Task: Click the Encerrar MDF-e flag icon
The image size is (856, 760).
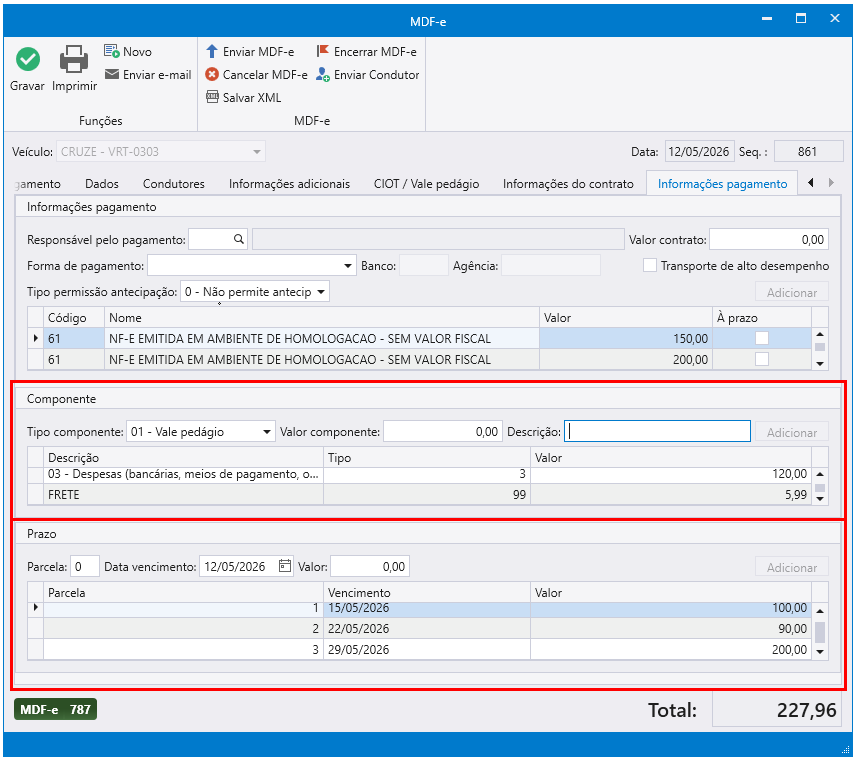Action: [x=323, y=51]
